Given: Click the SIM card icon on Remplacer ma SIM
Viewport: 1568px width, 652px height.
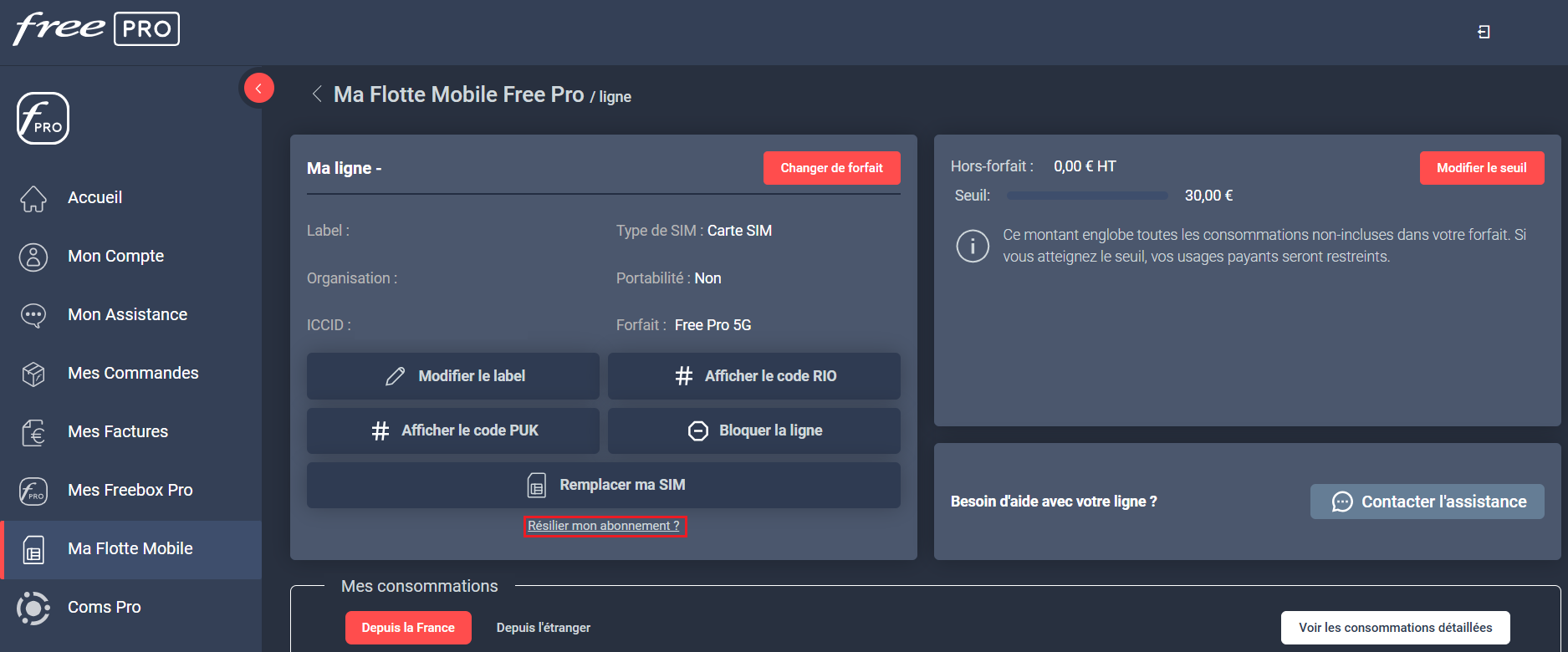Looking at the screenshot, I should pos(537,485).
